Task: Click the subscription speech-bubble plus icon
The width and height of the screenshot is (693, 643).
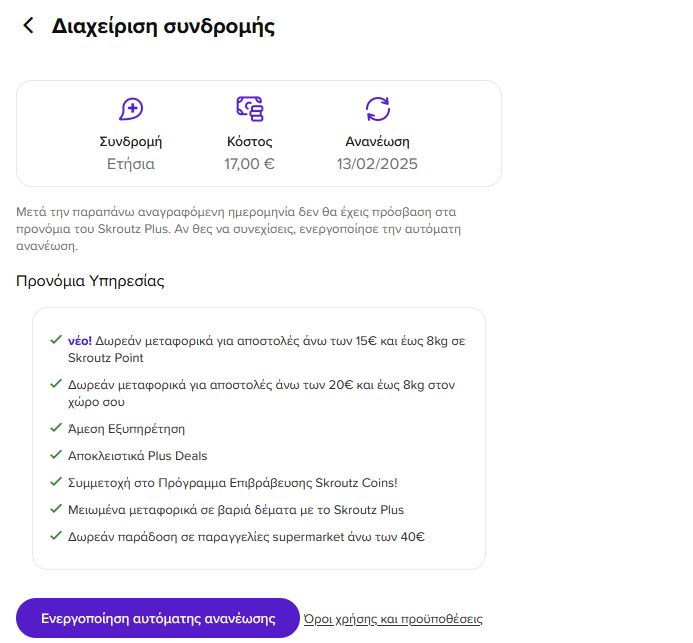Action: click(131, 109)
